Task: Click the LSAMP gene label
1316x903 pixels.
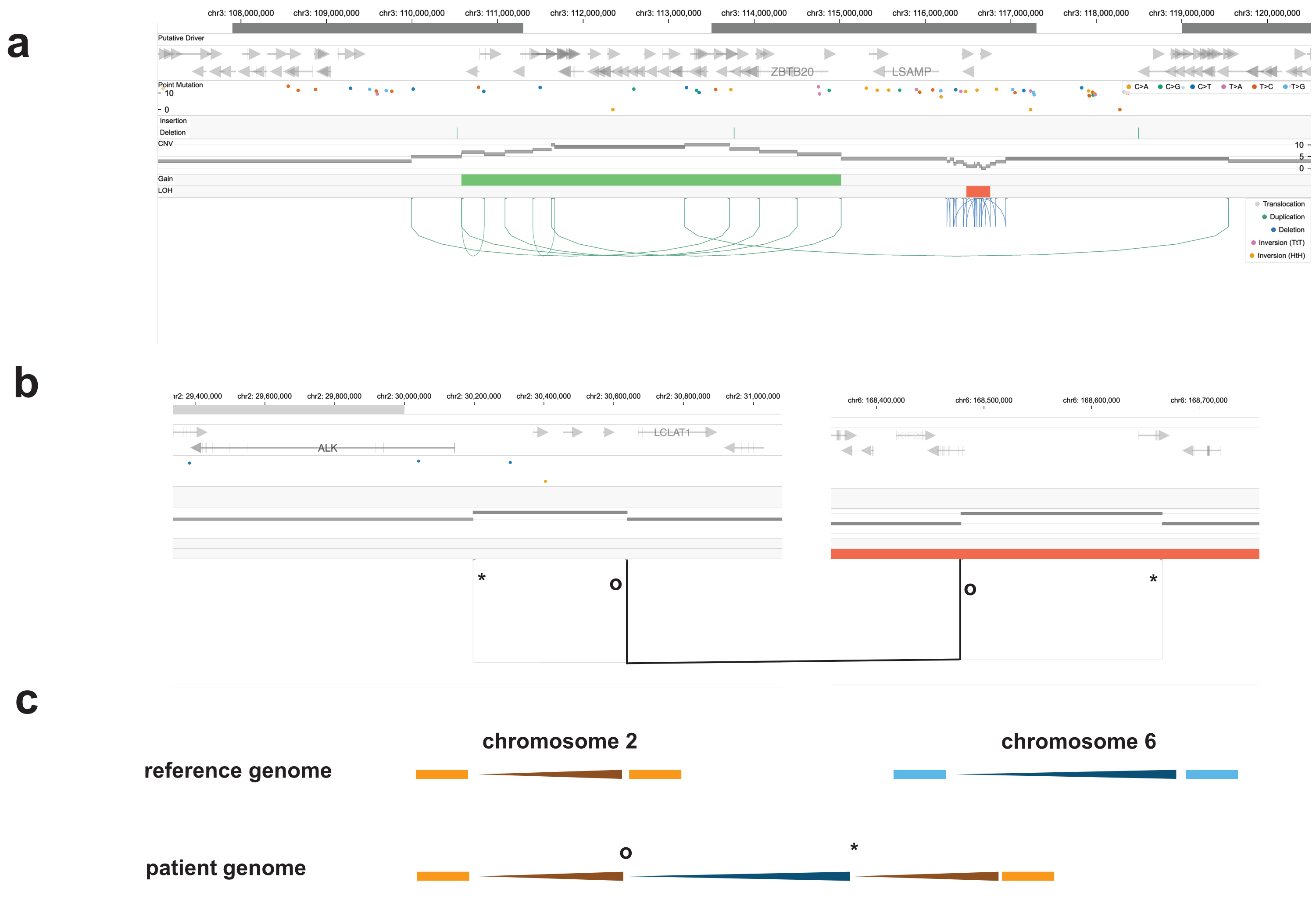Action: tap(911, 72)
